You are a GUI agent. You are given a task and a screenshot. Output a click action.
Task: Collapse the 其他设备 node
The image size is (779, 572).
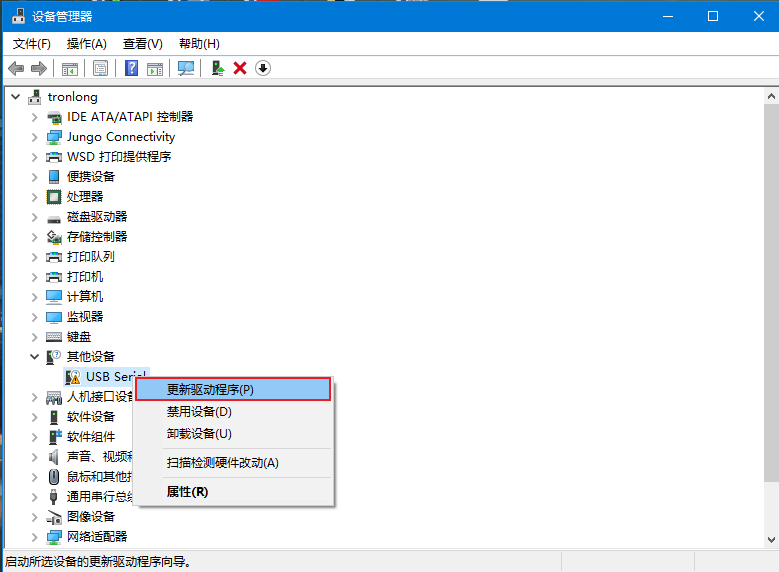[x=34, y=357]
